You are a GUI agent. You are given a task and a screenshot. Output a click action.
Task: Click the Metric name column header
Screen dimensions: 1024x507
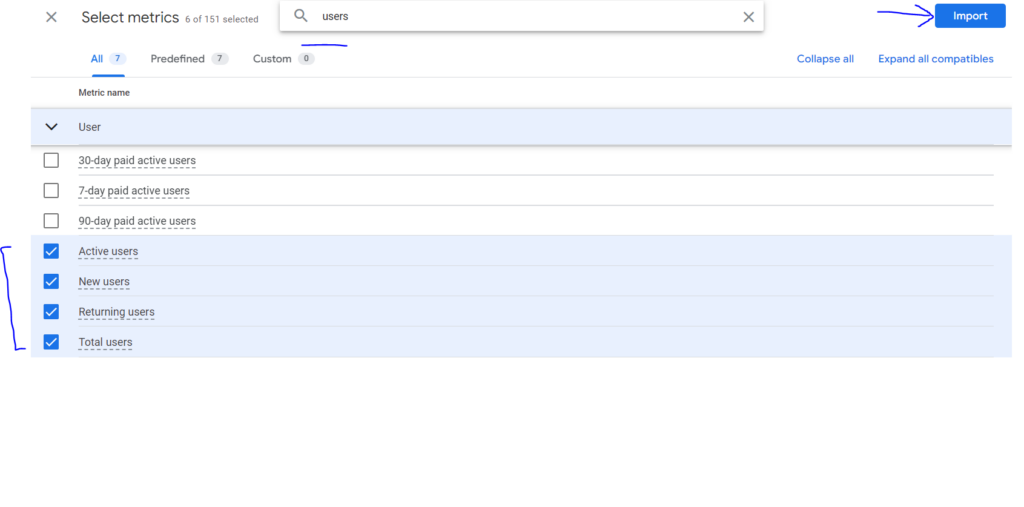(104, 93)
